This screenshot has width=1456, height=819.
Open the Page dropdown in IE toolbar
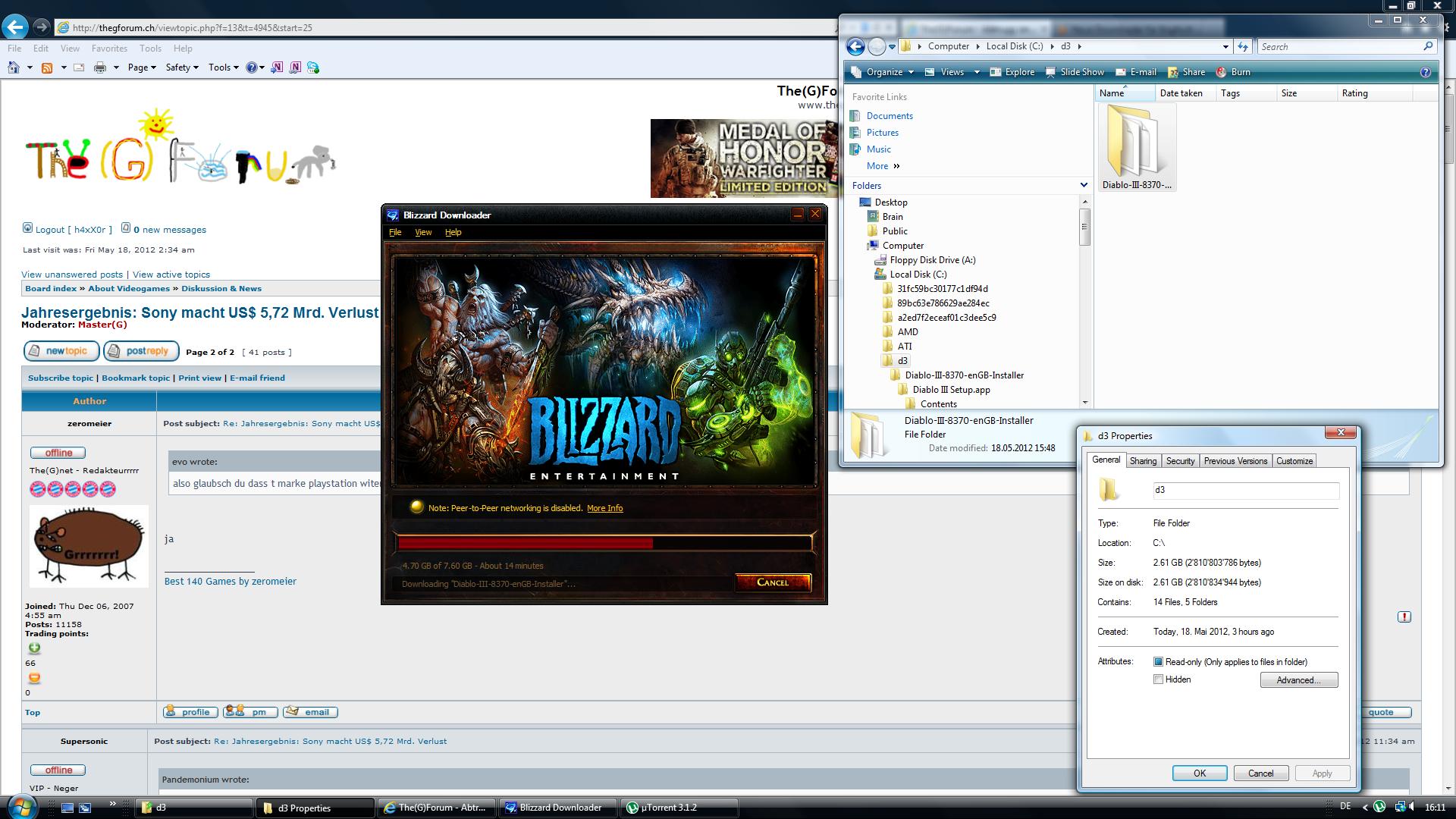click(x=142, y=67)
